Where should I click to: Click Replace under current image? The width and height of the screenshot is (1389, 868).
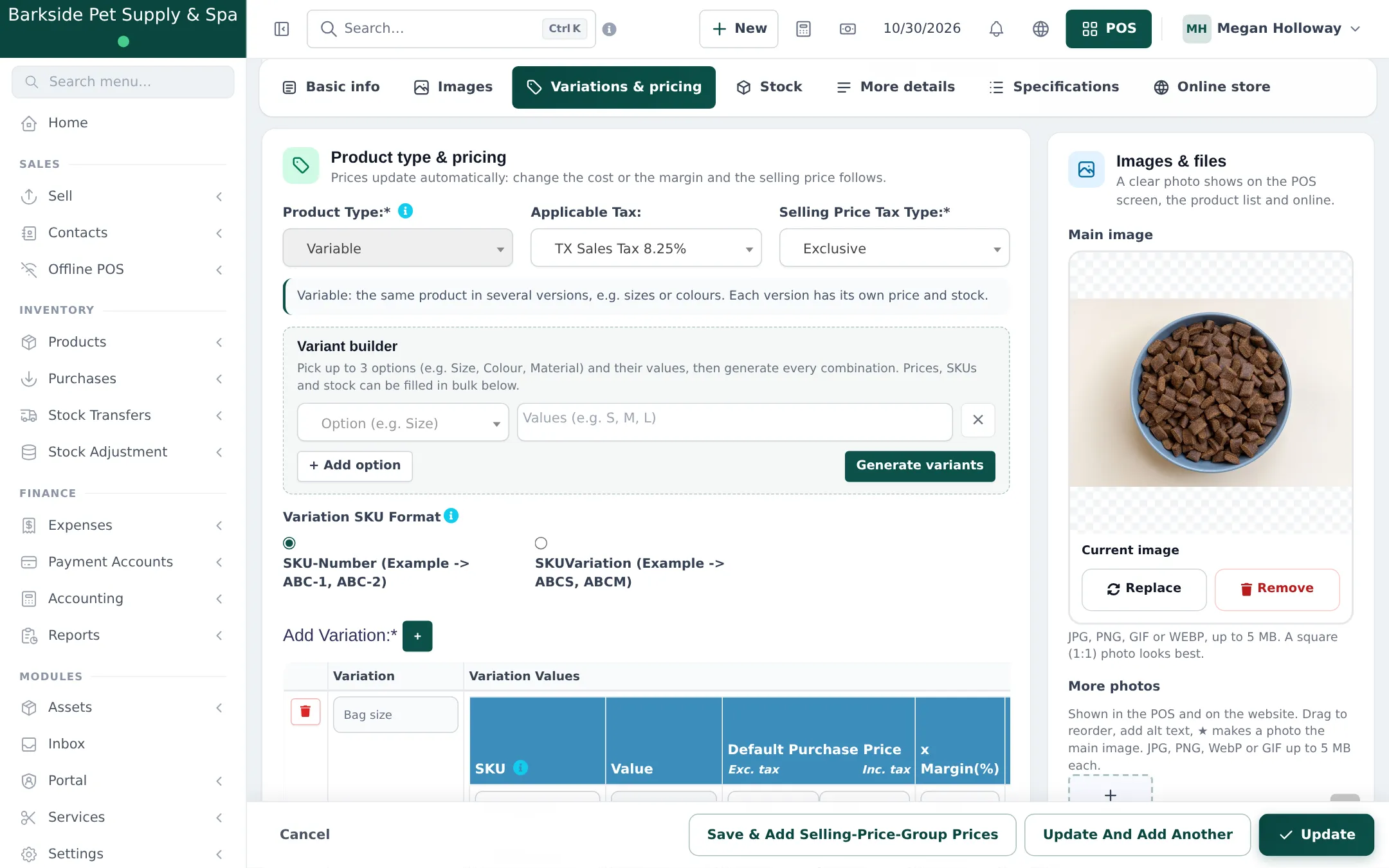[1144, 589]
